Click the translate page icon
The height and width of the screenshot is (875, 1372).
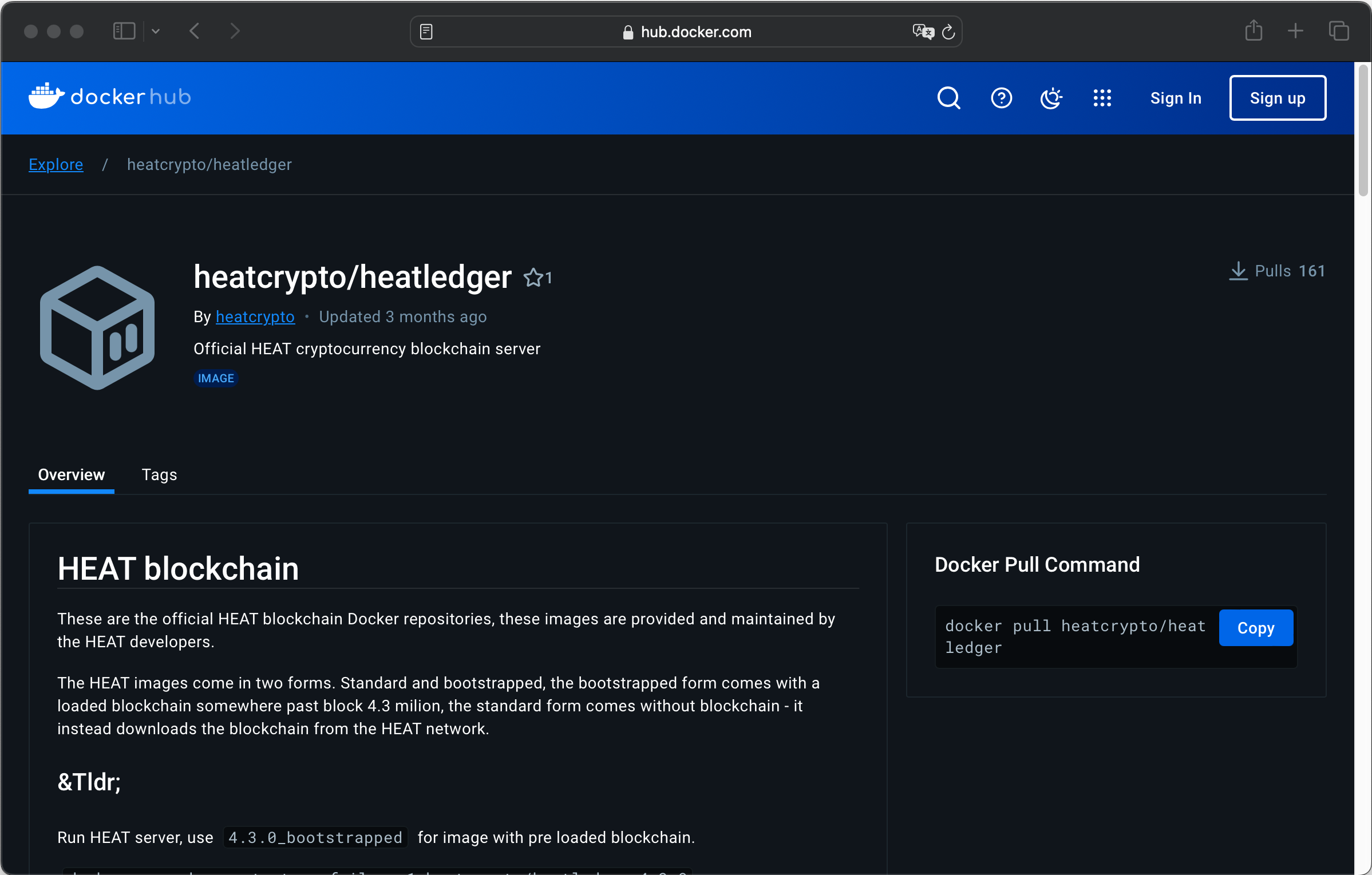click(x=923, y=31)
